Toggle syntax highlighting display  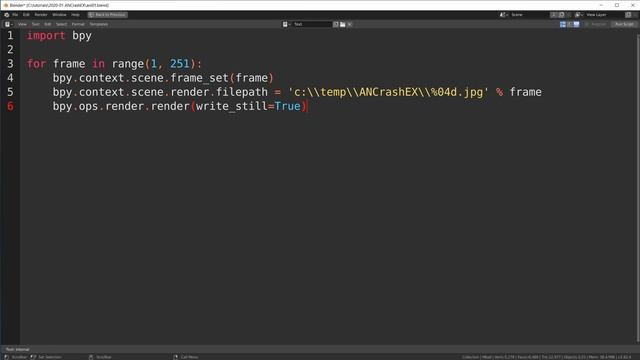(576, 24)
